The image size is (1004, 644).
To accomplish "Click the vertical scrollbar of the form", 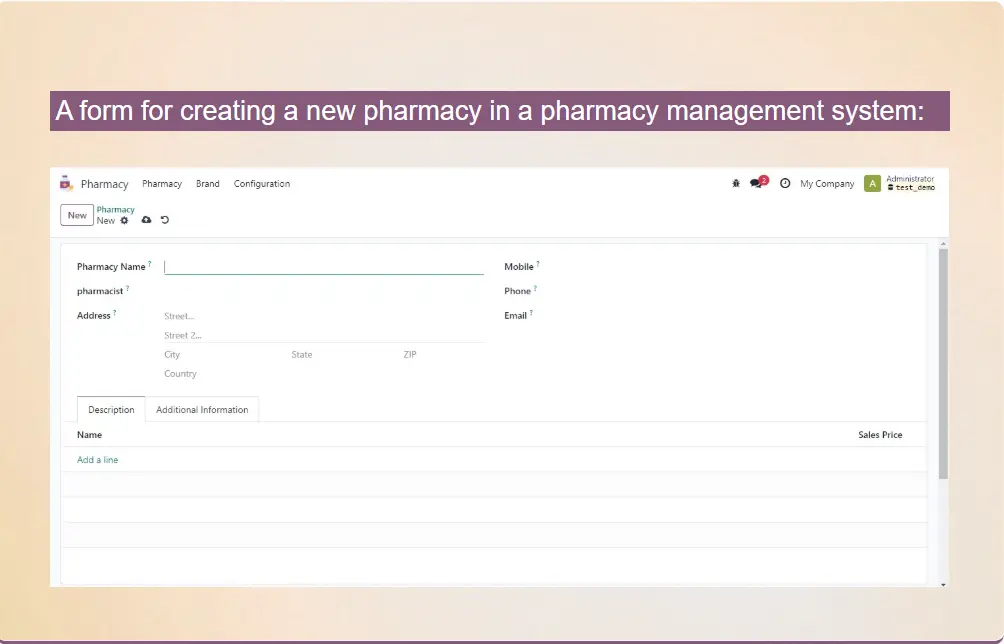I will click(943, 360).
